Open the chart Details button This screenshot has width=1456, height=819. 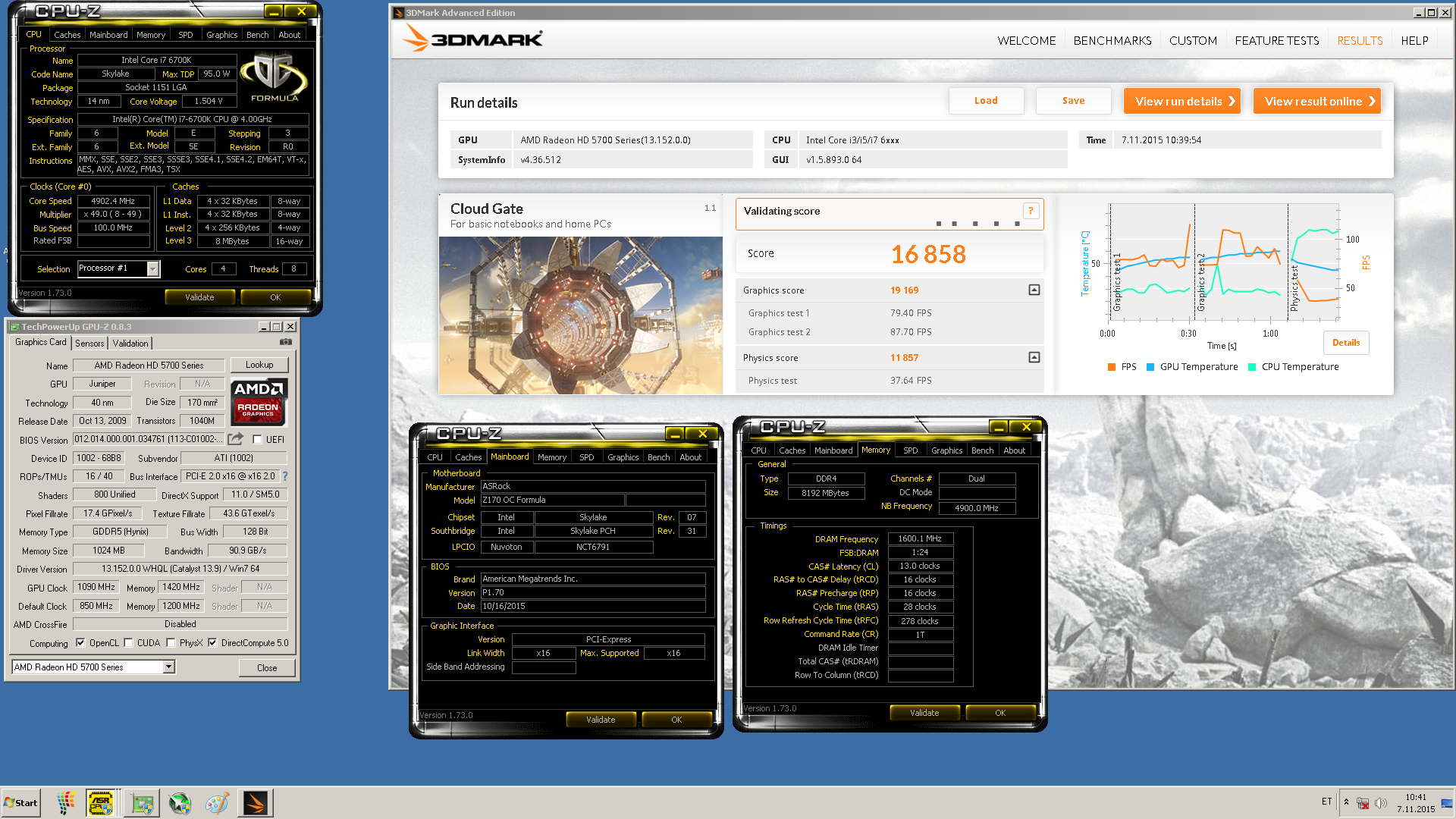(x=1346, y=343)
